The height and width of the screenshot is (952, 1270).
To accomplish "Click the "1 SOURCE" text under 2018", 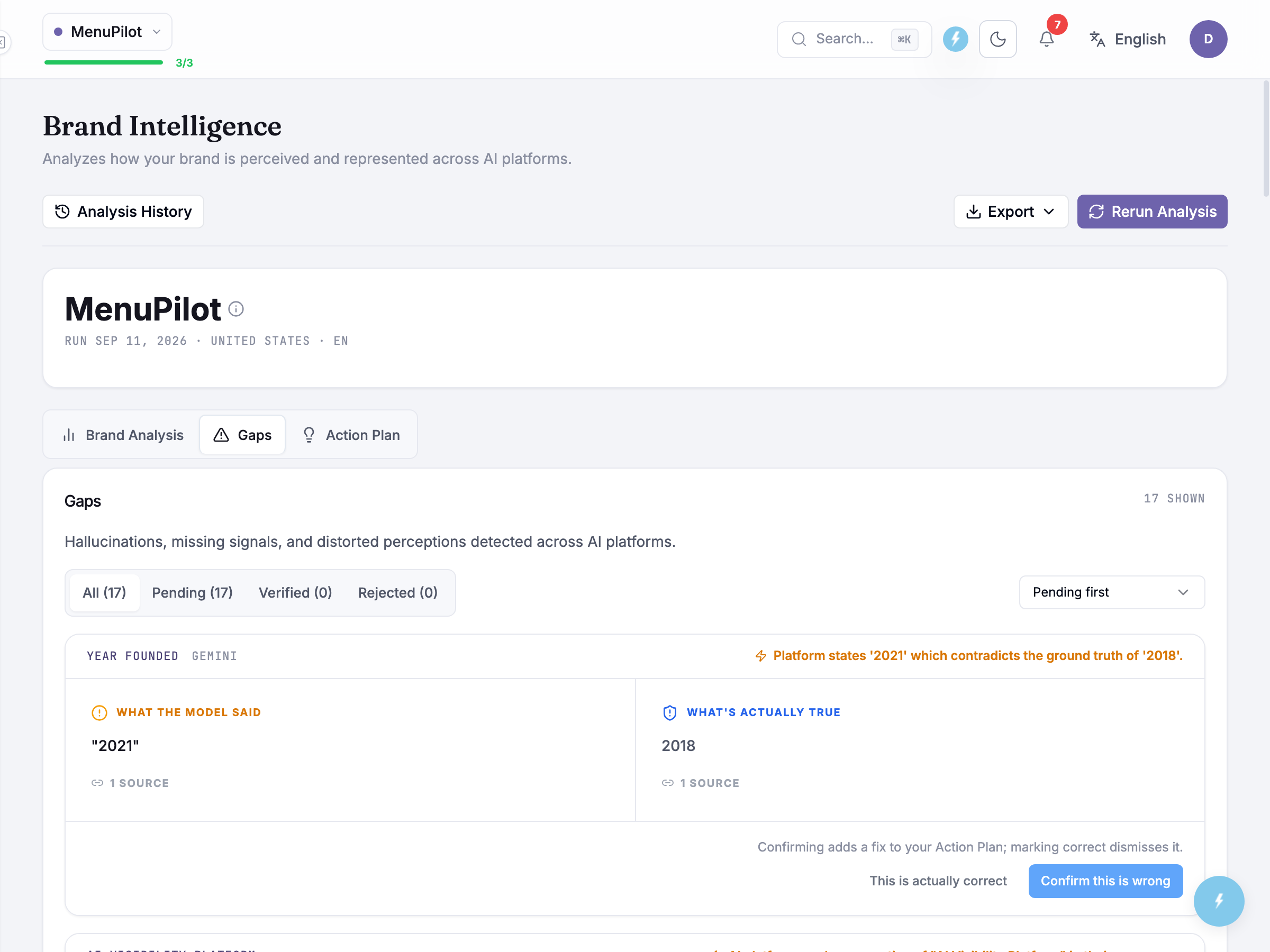I will pyautogui.click(x=710, y=783).
